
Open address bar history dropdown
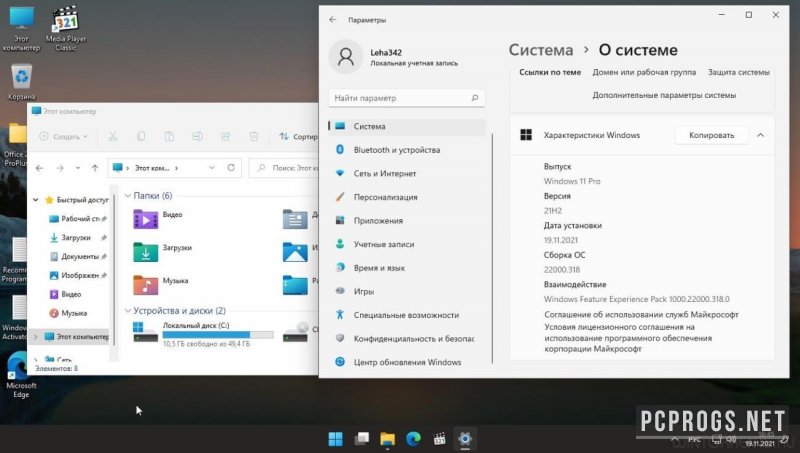[x=212, y=168]
